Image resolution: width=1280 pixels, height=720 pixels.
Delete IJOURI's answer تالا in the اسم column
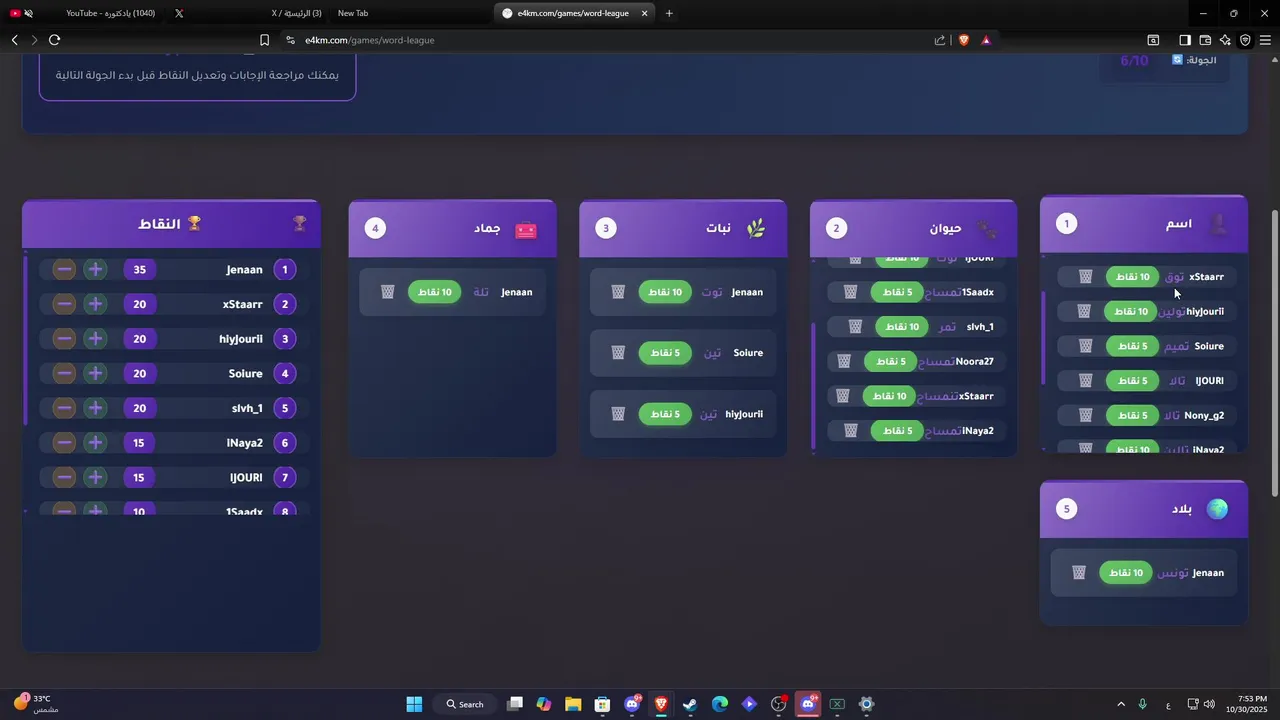click(x=1087, y=381)
